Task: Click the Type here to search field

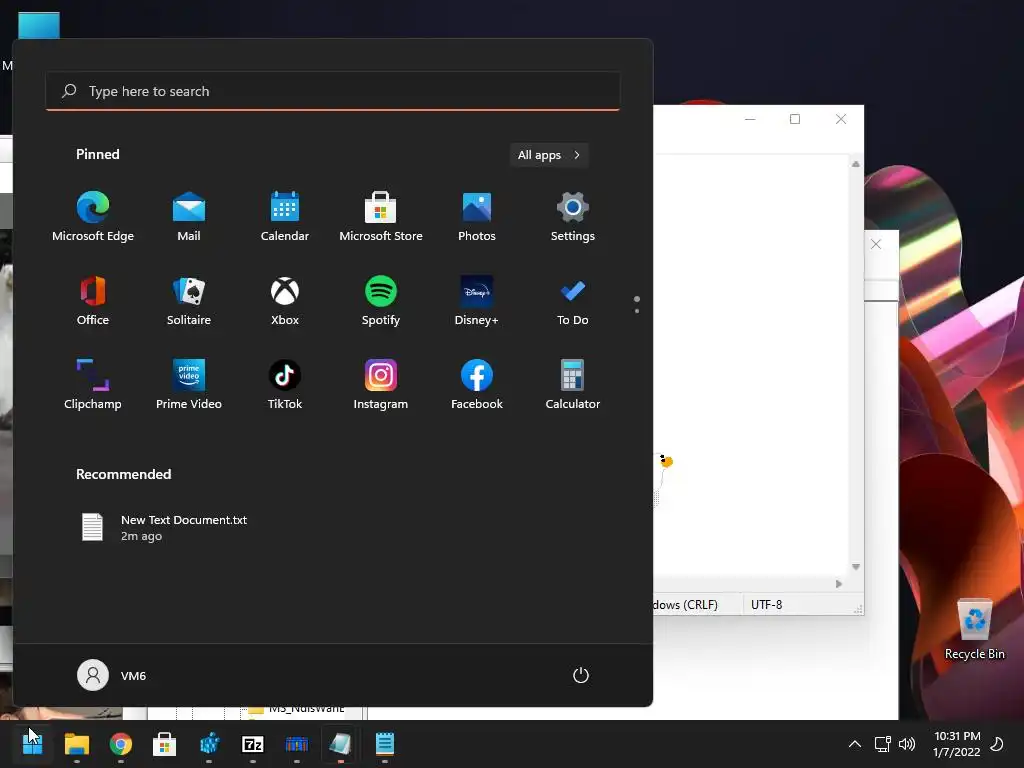Action: 332,91
